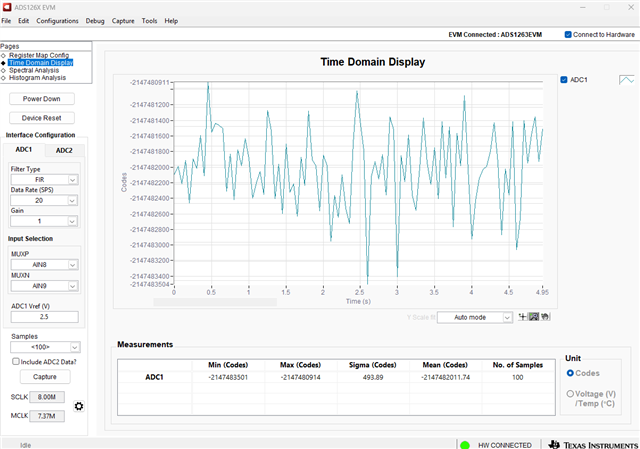Open the Y Scale Auto mode dropdown

[475, 317]
